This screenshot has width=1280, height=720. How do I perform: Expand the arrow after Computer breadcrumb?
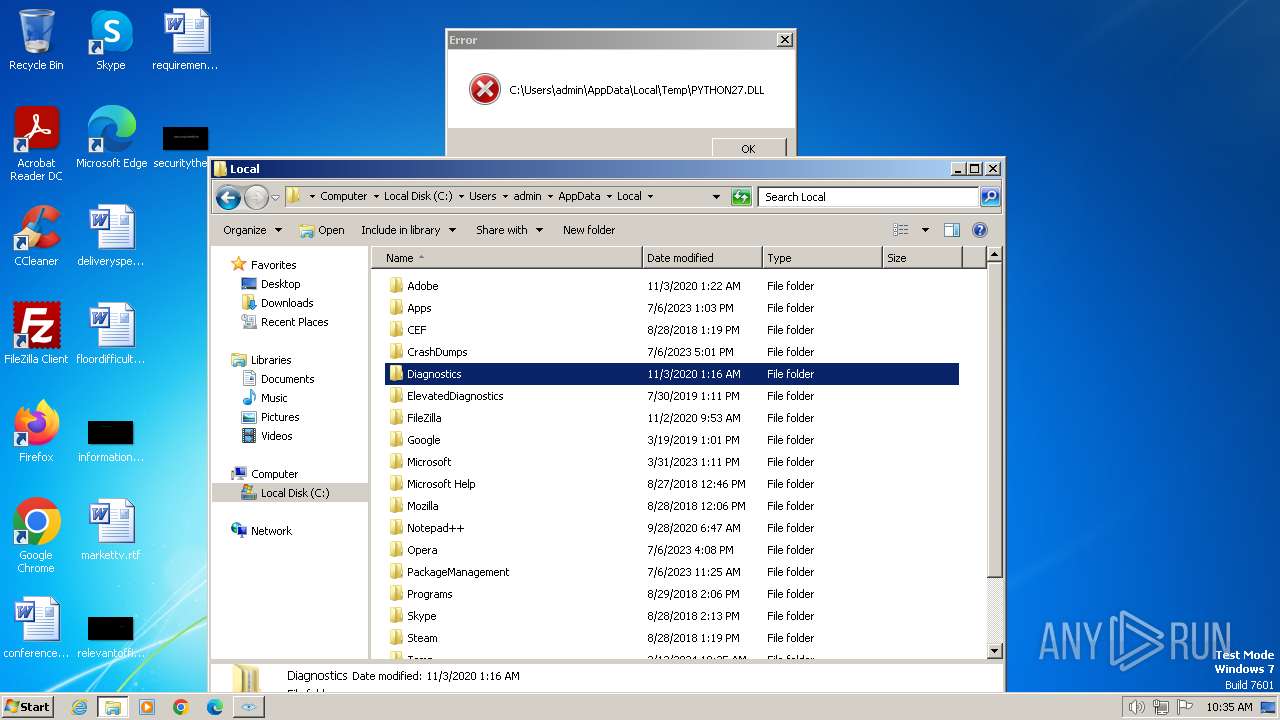tap(375, 196)
